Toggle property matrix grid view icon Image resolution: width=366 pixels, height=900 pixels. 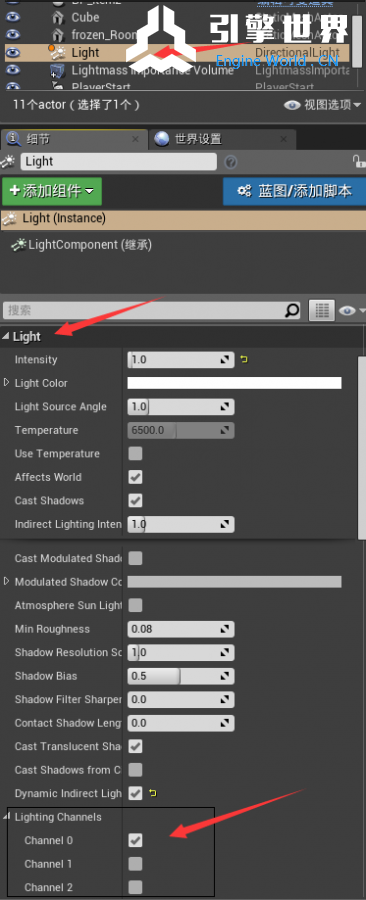tap(322, 311)
